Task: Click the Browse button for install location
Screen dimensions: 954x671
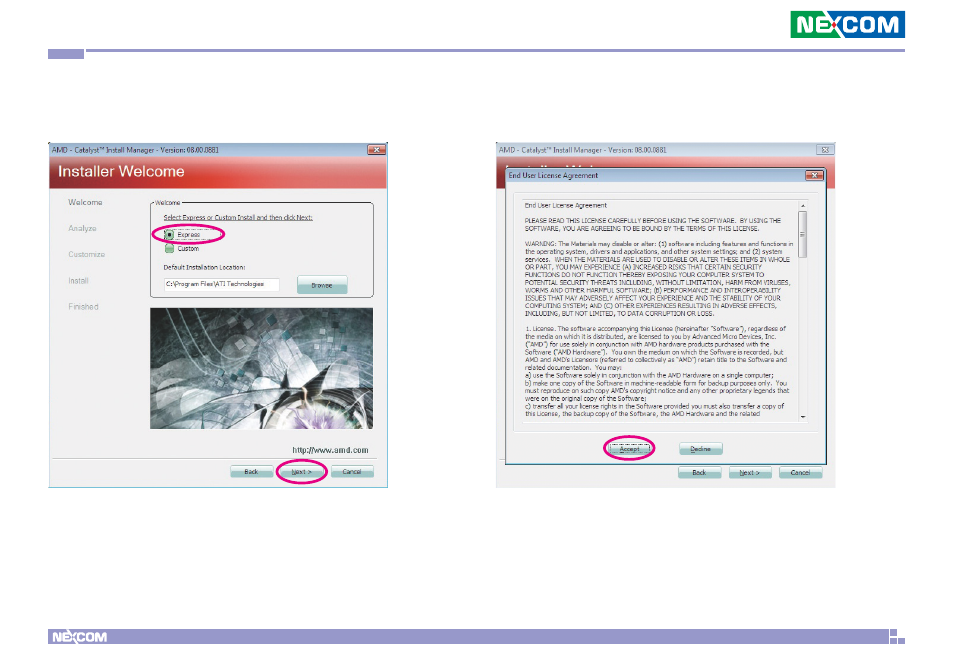Action: pyautogui.click(x=322, y=285)
